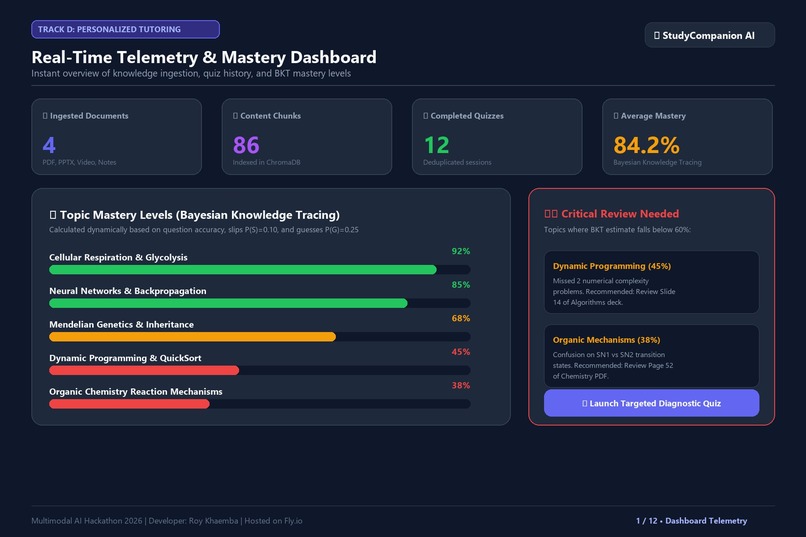Click the Ingested Documents count 4
This screenshot has width=806, height=537.
[x=49, y=145]
